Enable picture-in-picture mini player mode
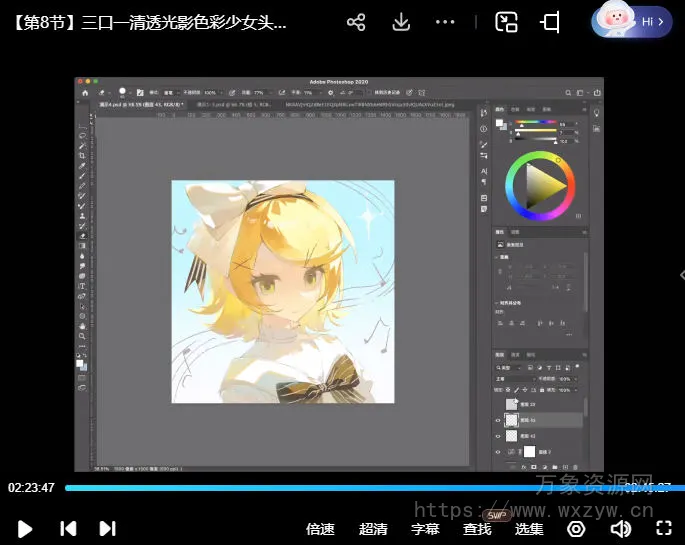Image resolution: width=685 pixels, height=545 pixels. 506,22
